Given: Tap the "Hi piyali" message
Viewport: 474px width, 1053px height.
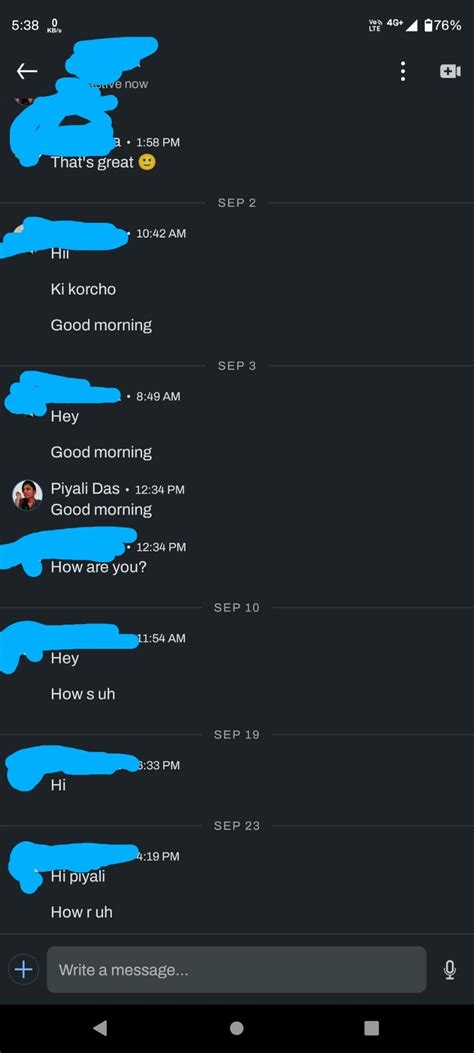Looking at the screenshot, I should pyautogui.click(x=78, y=876).
